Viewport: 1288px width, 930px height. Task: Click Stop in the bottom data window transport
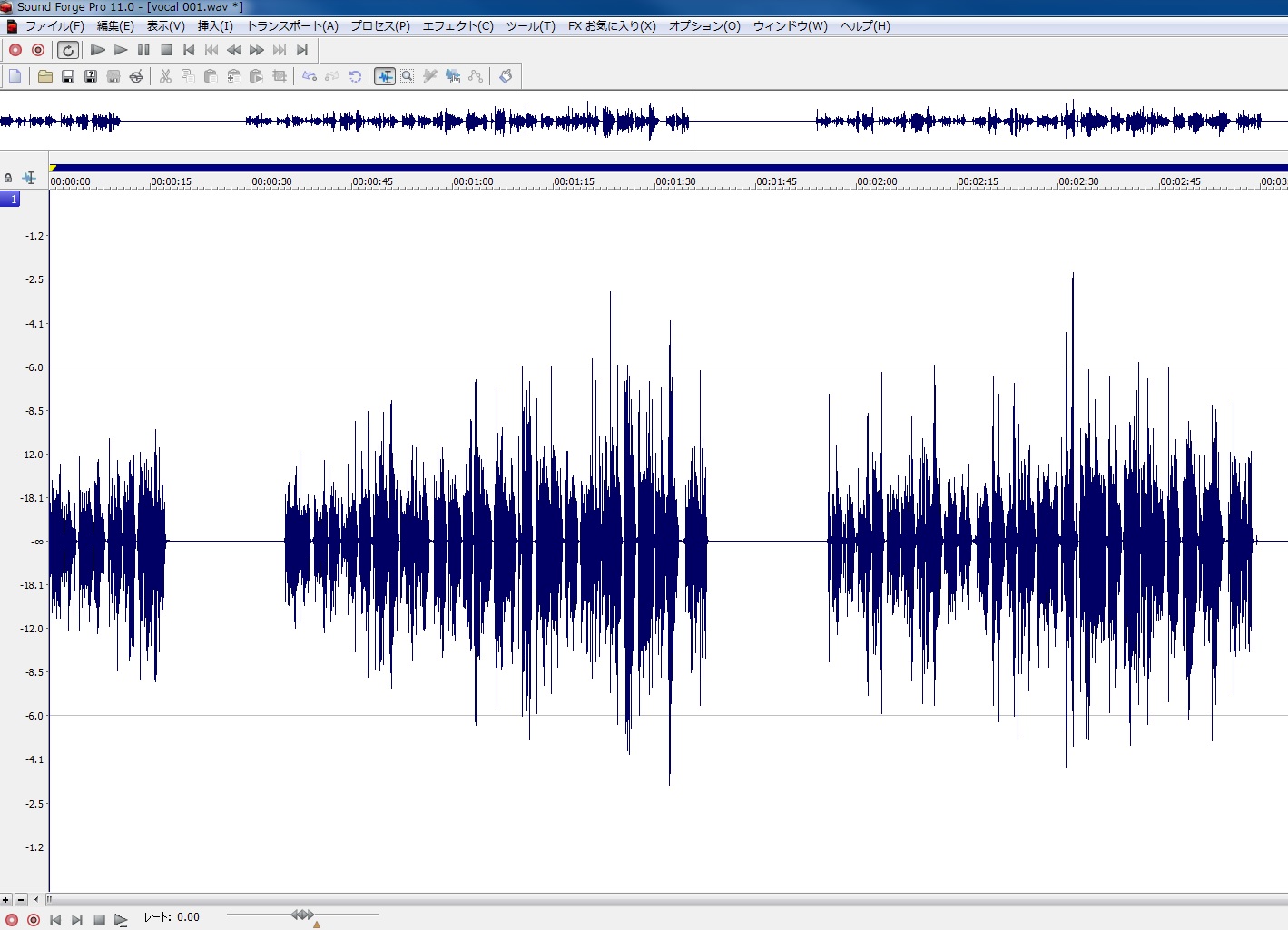[x=99, y=920]
